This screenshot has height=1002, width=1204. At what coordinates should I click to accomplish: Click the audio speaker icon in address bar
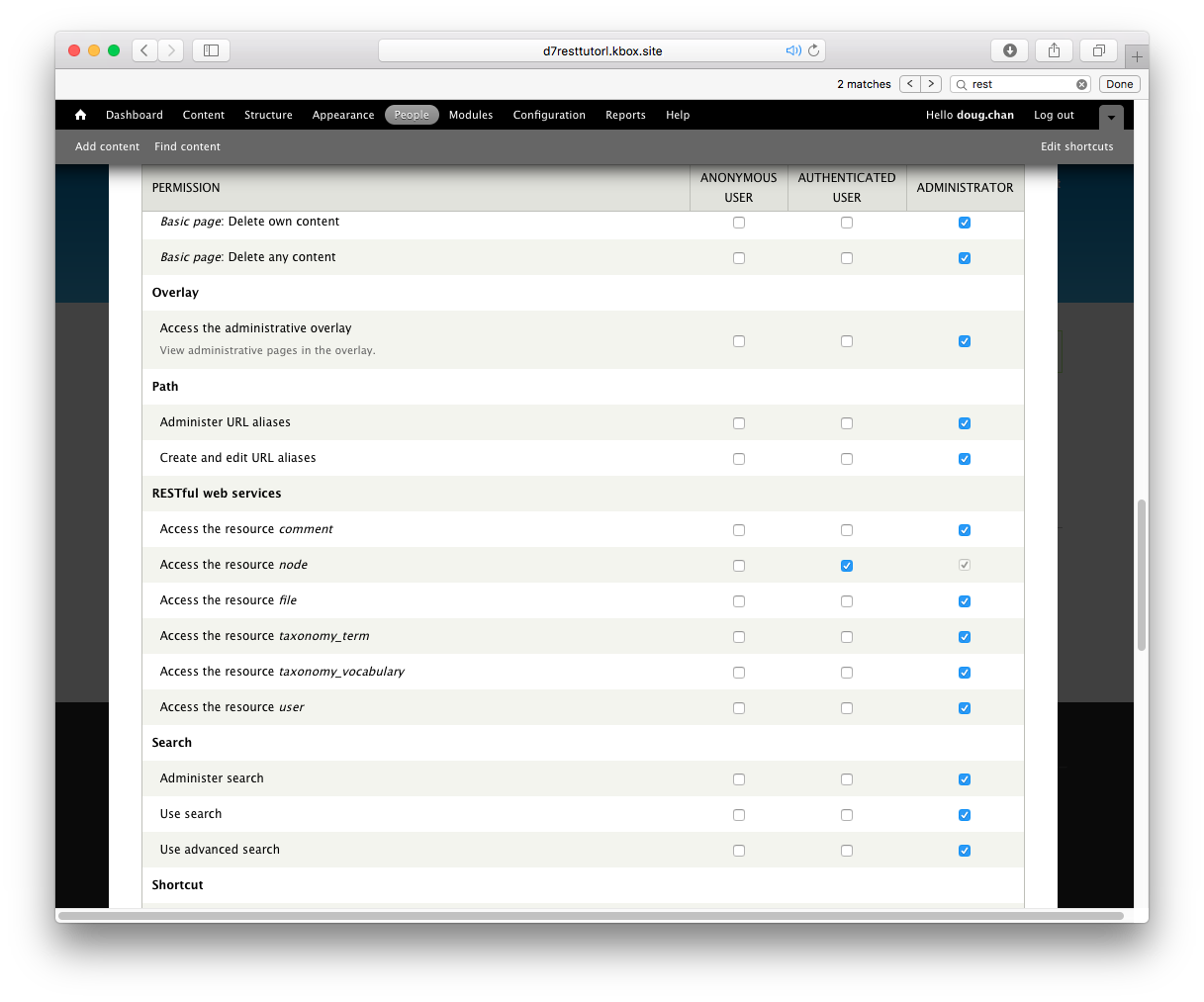click(x=793, y=50)
